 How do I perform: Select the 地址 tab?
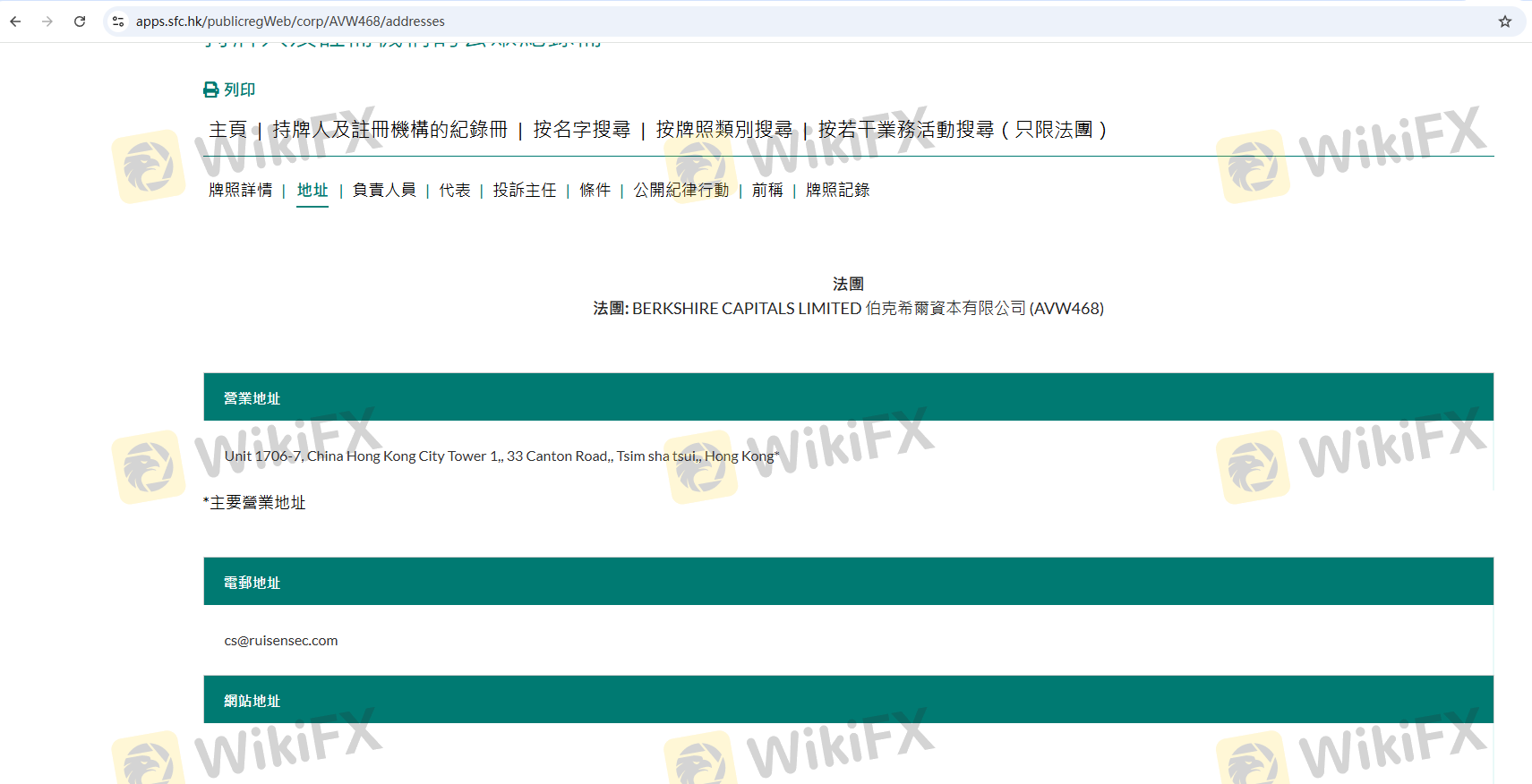pyautogui.click(x=312, y=190)
